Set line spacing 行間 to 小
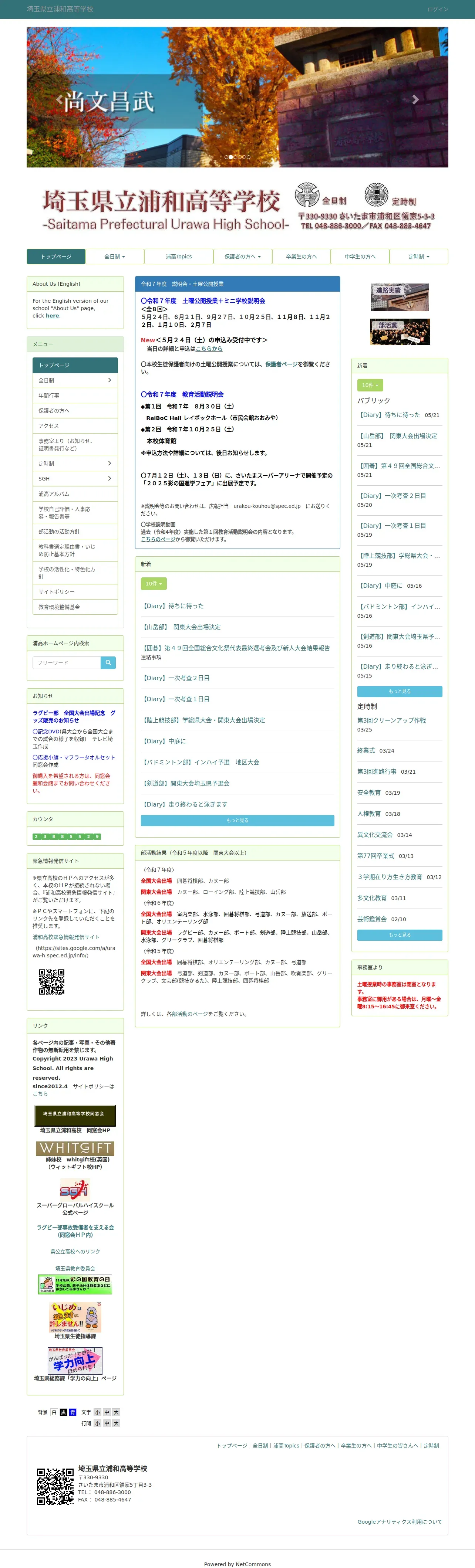 [97, 1423]
